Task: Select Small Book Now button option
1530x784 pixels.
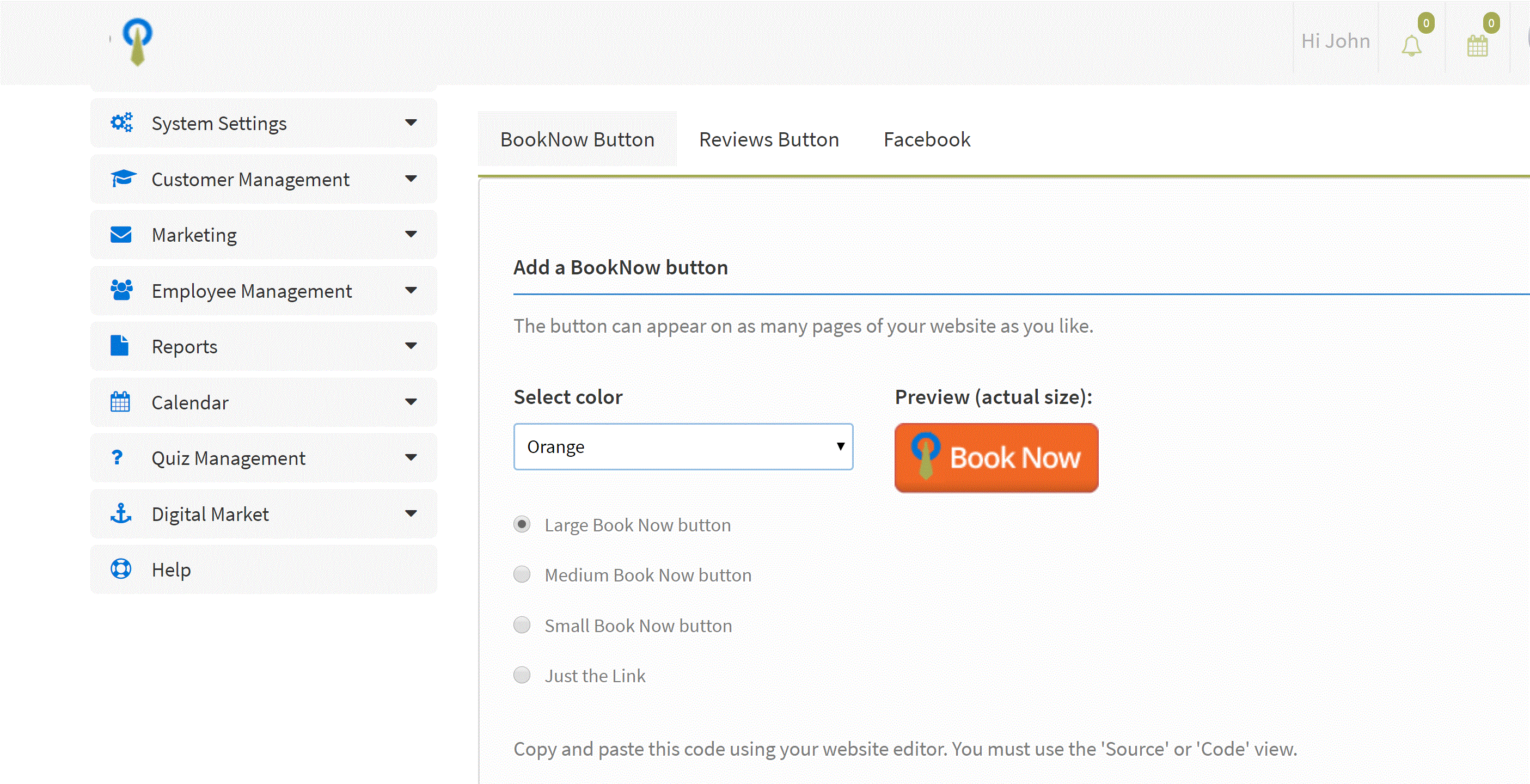Action: point(522,625)
